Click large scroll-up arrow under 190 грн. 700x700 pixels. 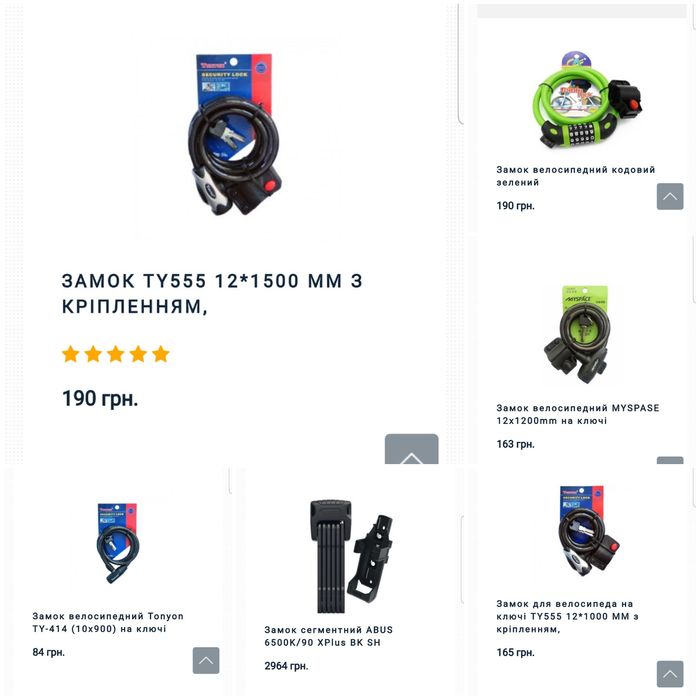(x=412, y=449)
